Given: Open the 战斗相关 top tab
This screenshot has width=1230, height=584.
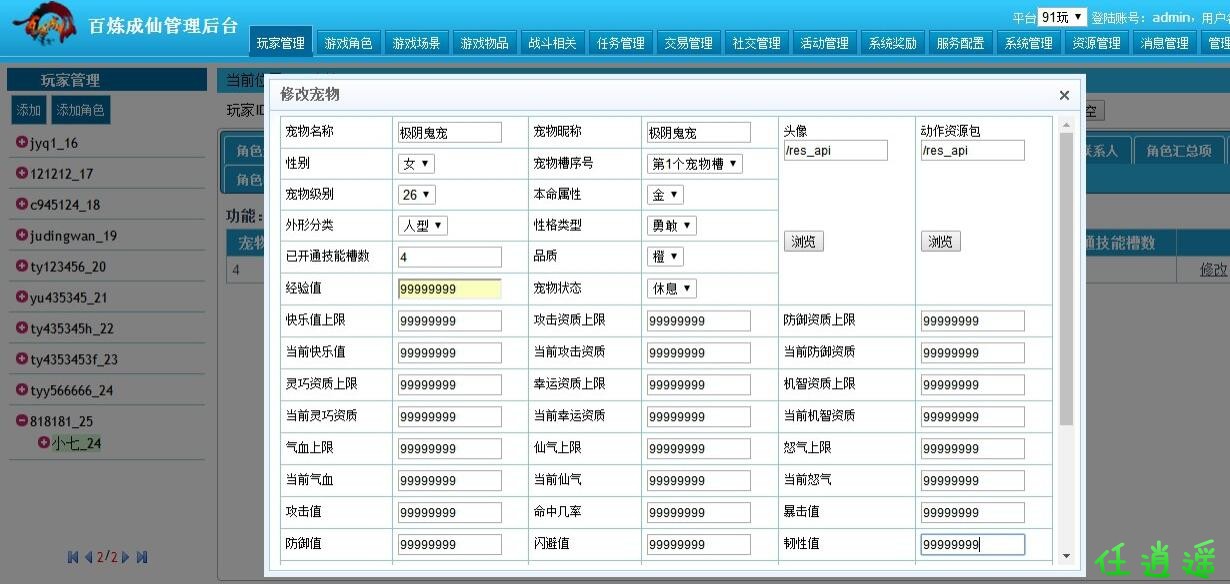Looking at the screenshot, I should [x=552, y=42].
